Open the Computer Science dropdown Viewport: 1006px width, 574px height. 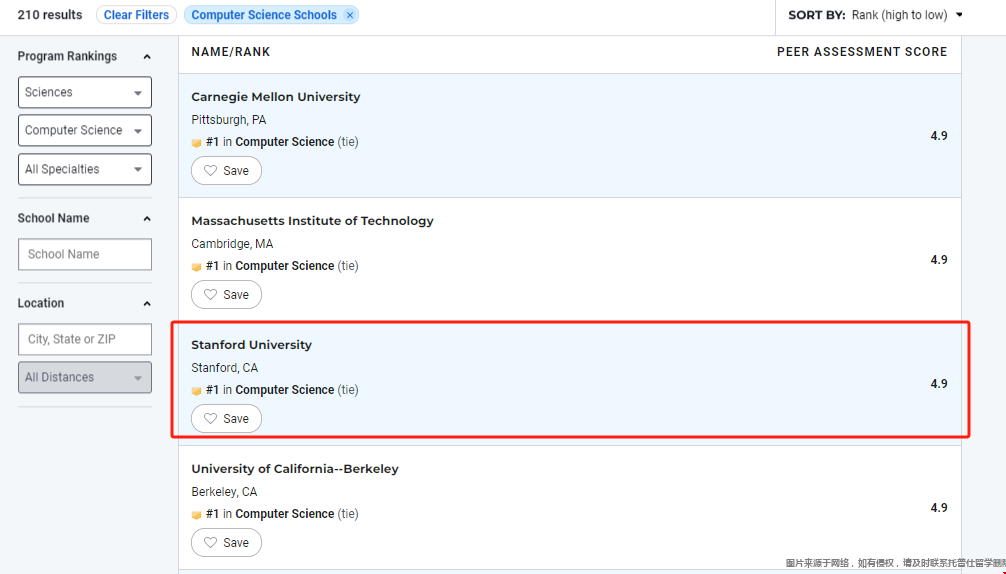(x=85, y=130)
